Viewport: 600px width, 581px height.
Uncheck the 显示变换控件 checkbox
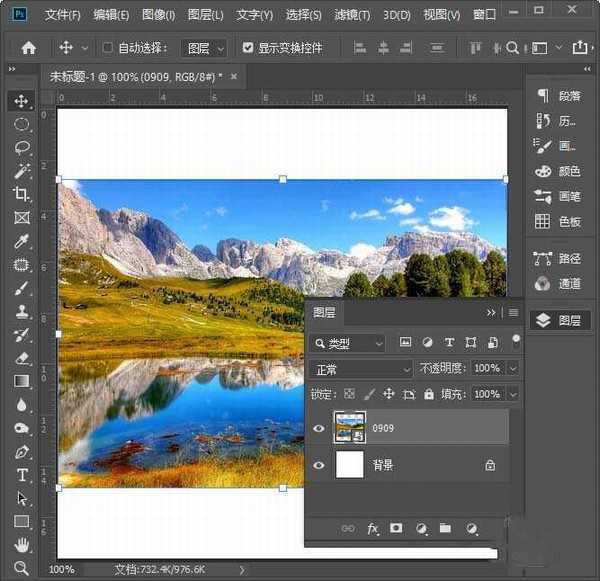[248, 48]
